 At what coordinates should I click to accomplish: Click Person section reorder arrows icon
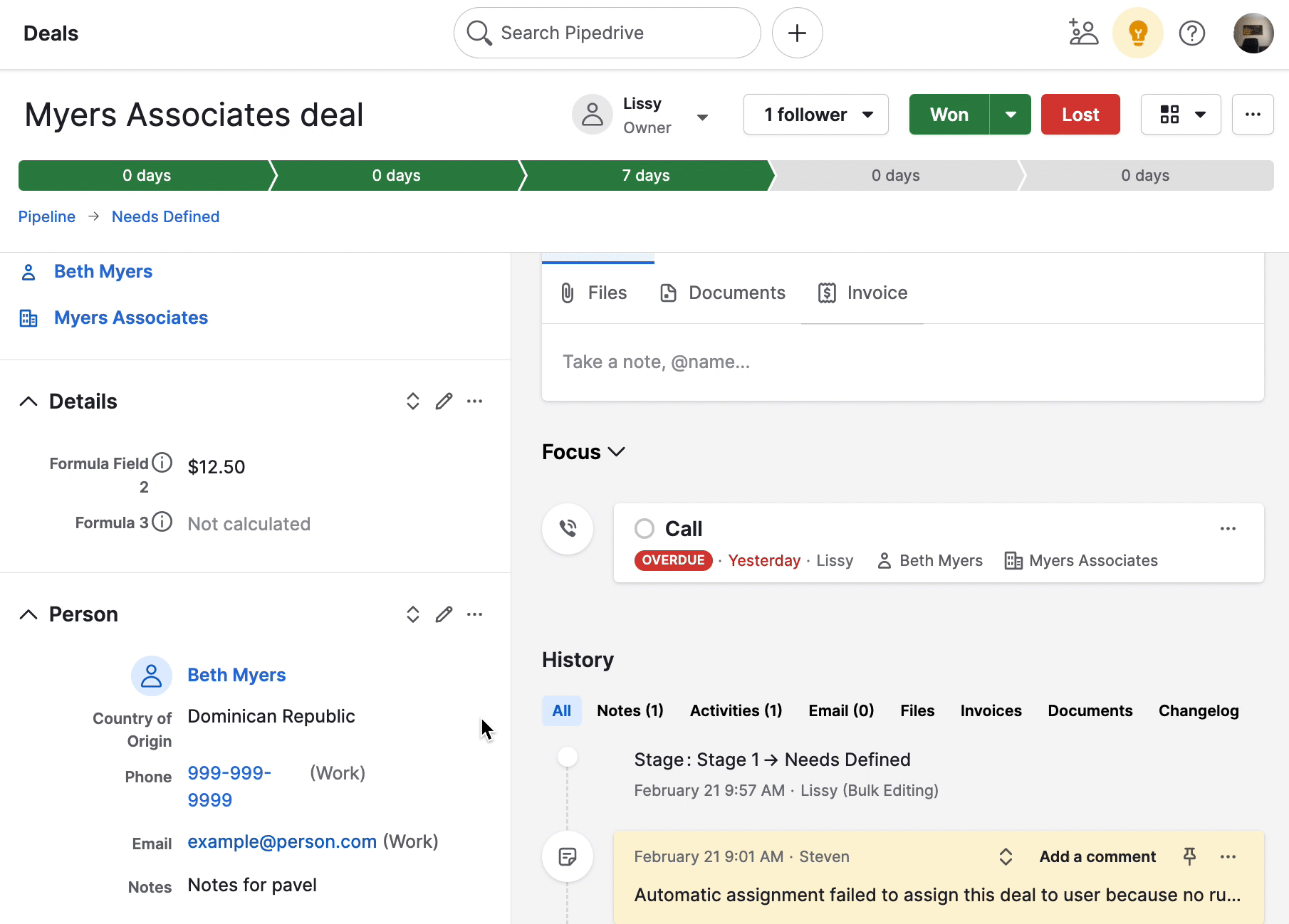click(x=412, y=614)
